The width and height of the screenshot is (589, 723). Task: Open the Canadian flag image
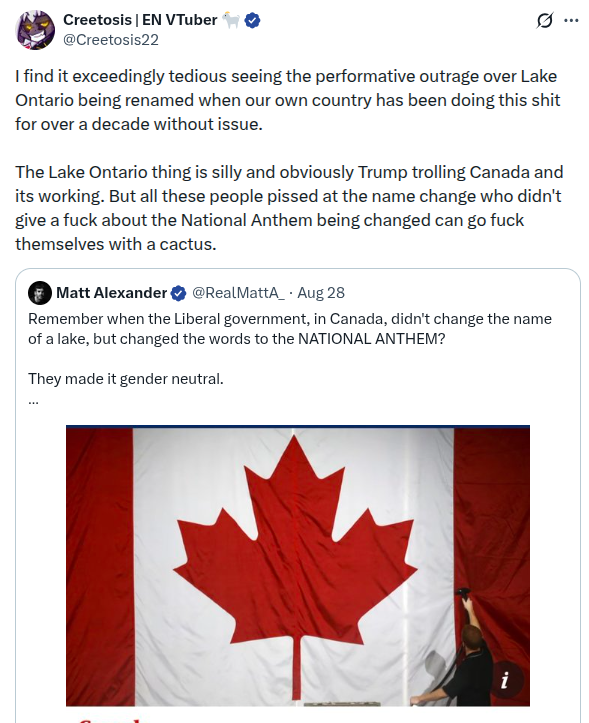(298, 566)
